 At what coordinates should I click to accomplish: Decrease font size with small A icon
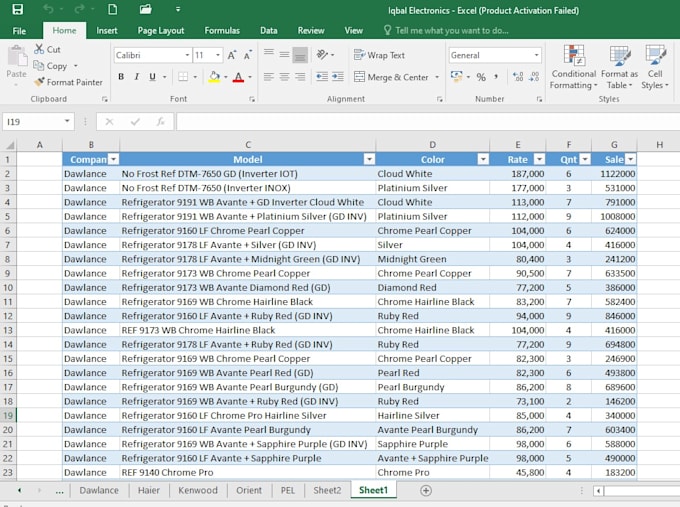[247, 55]
